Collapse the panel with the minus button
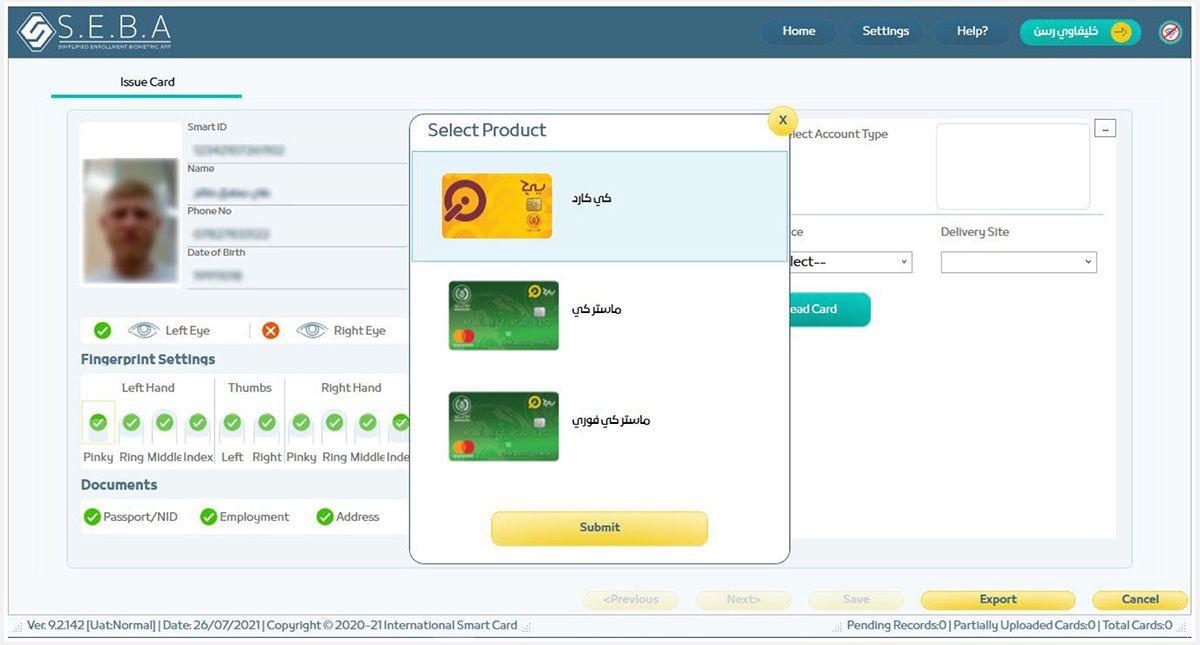This screenshot has width=1200, height=645. (1105, 128)
